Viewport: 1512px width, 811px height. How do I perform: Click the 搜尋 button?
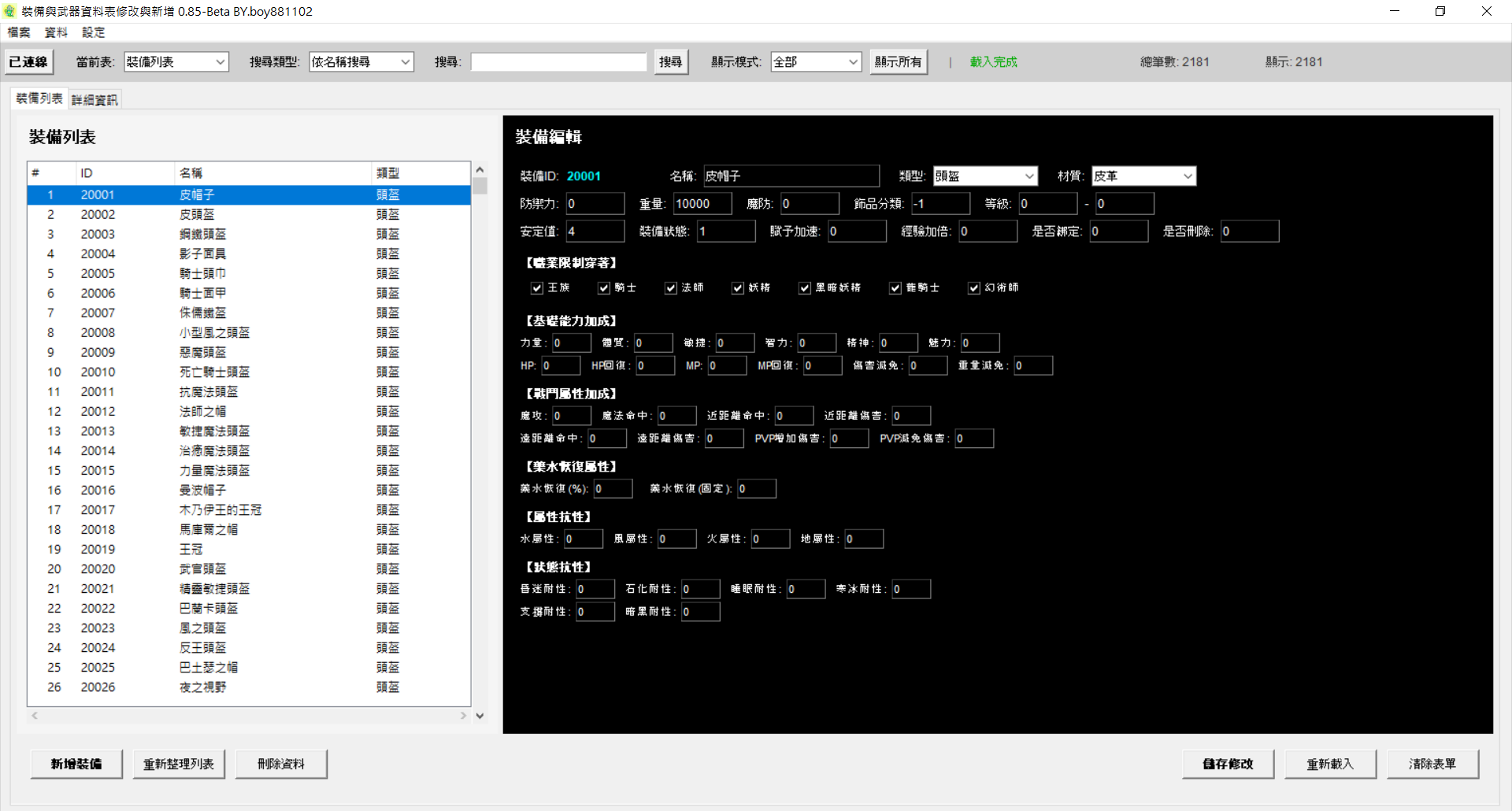[x=671, y=61]
